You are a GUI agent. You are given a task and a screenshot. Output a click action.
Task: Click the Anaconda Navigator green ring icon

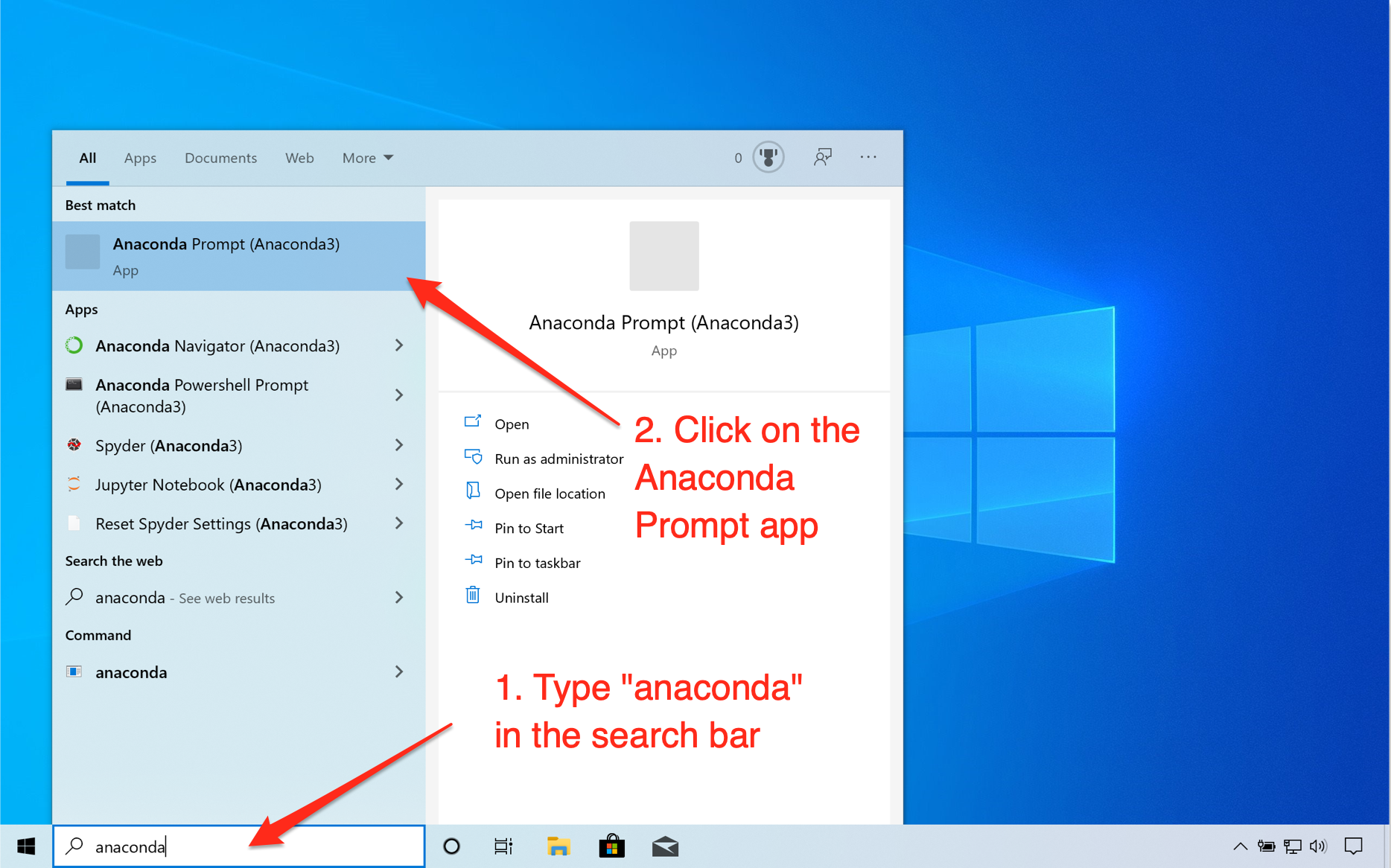coord(74,345)
